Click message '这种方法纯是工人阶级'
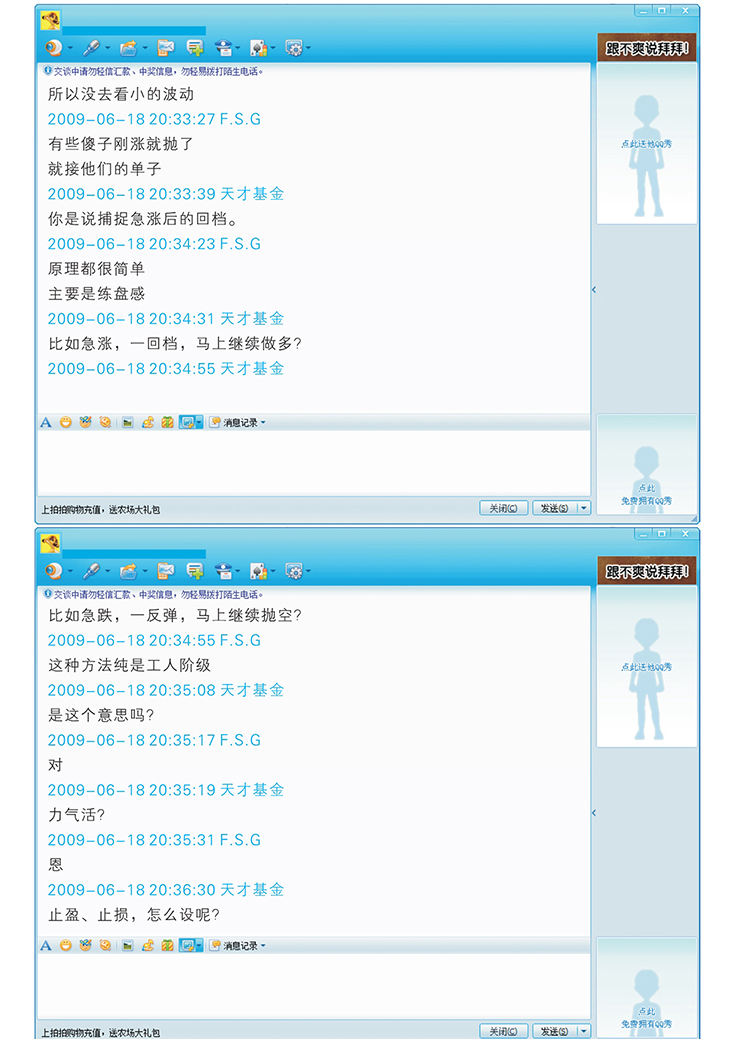 (130, 665)
